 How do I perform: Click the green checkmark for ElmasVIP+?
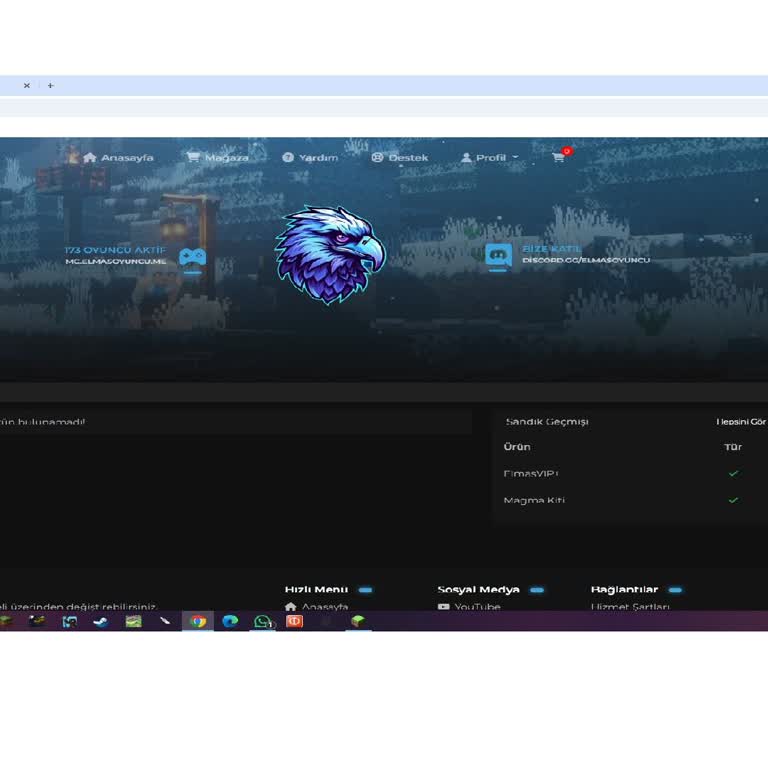[733, 474]
